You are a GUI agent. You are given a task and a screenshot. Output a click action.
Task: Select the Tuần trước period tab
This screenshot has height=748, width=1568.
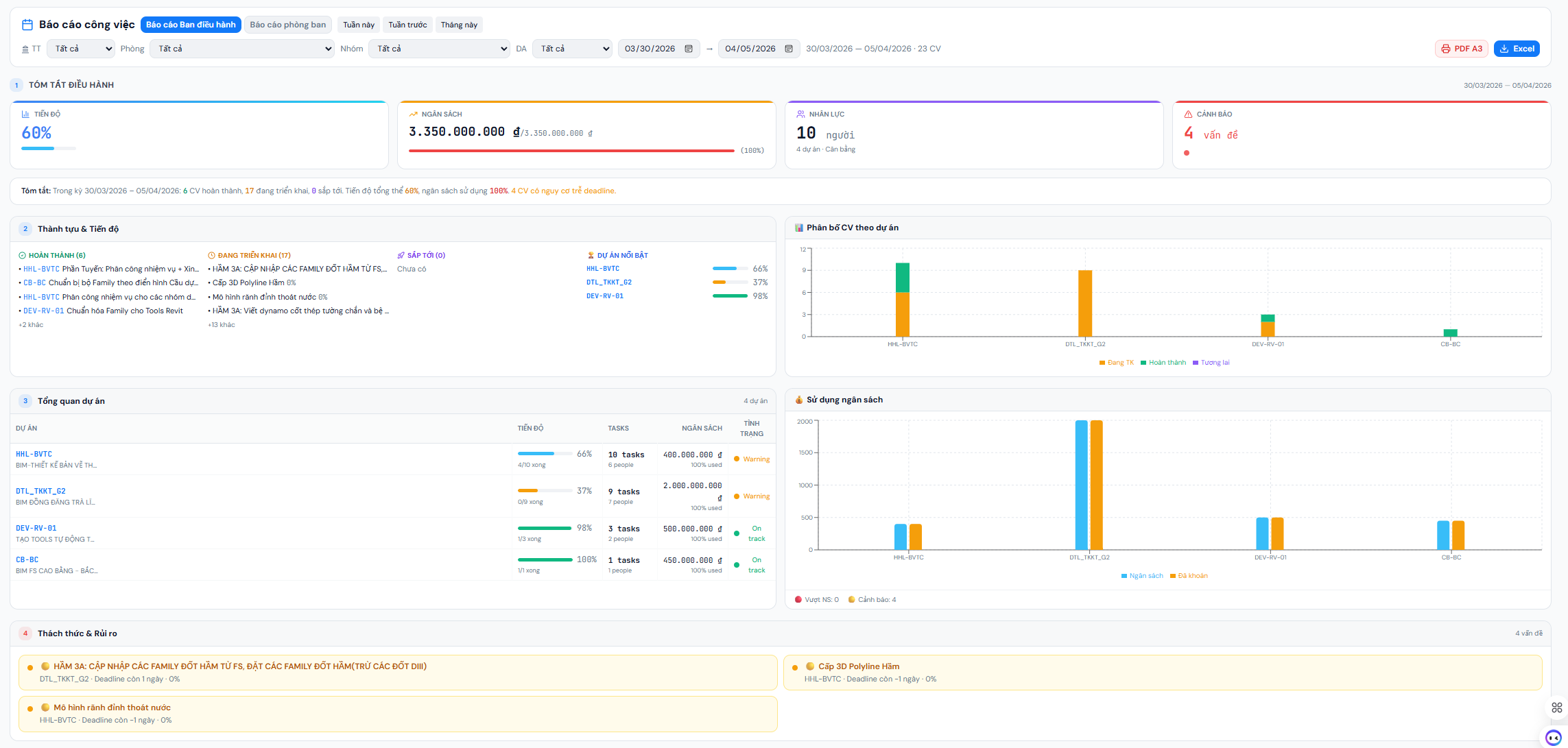click(407, 25)
